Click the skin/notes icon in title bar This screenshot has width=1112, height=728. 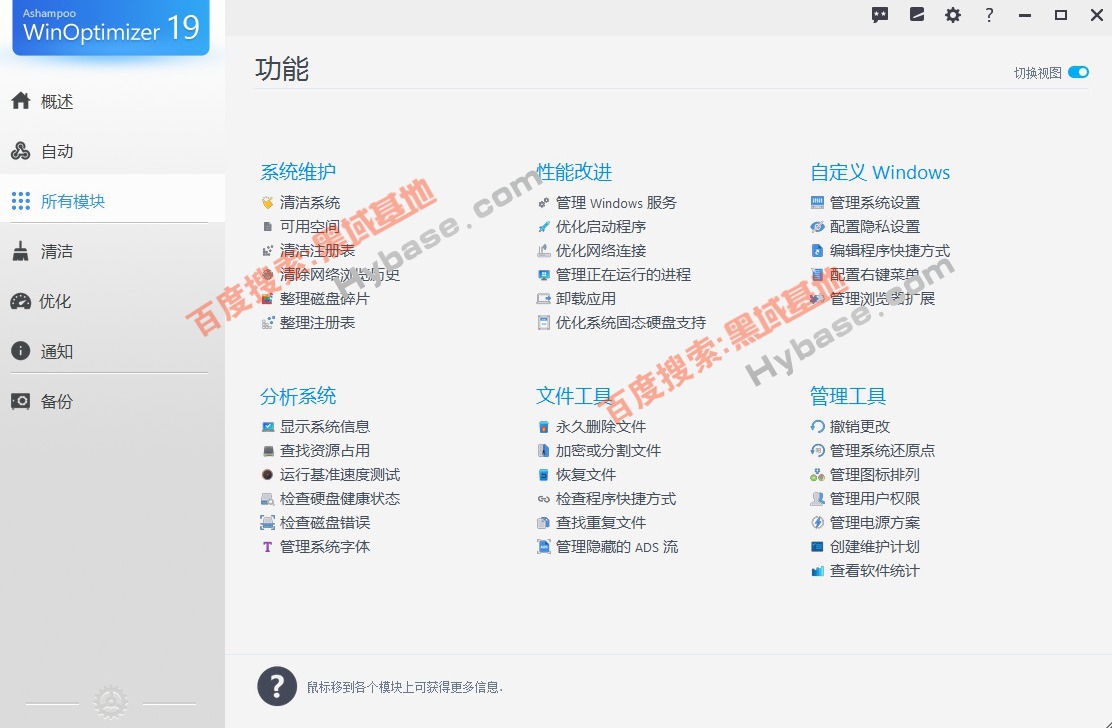click(x=917, y=14)
